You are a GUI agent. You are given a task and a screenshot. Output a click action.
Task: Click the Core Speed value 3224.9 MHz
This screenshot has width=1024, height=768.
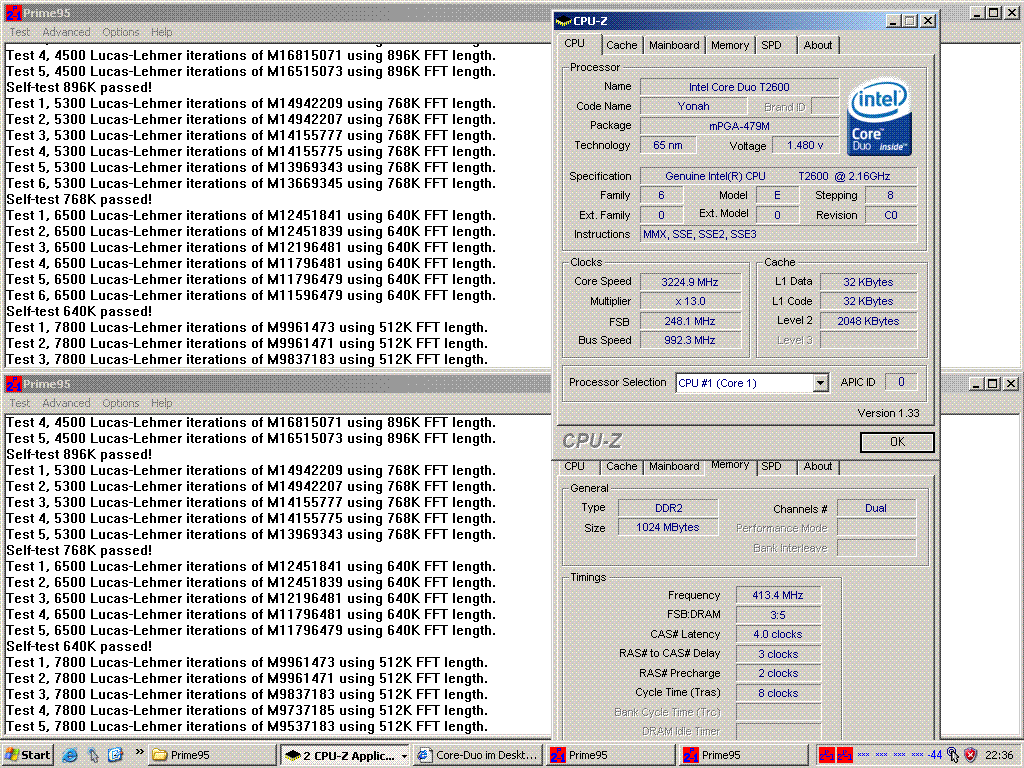pyautogui.click(x=690, y=282)
